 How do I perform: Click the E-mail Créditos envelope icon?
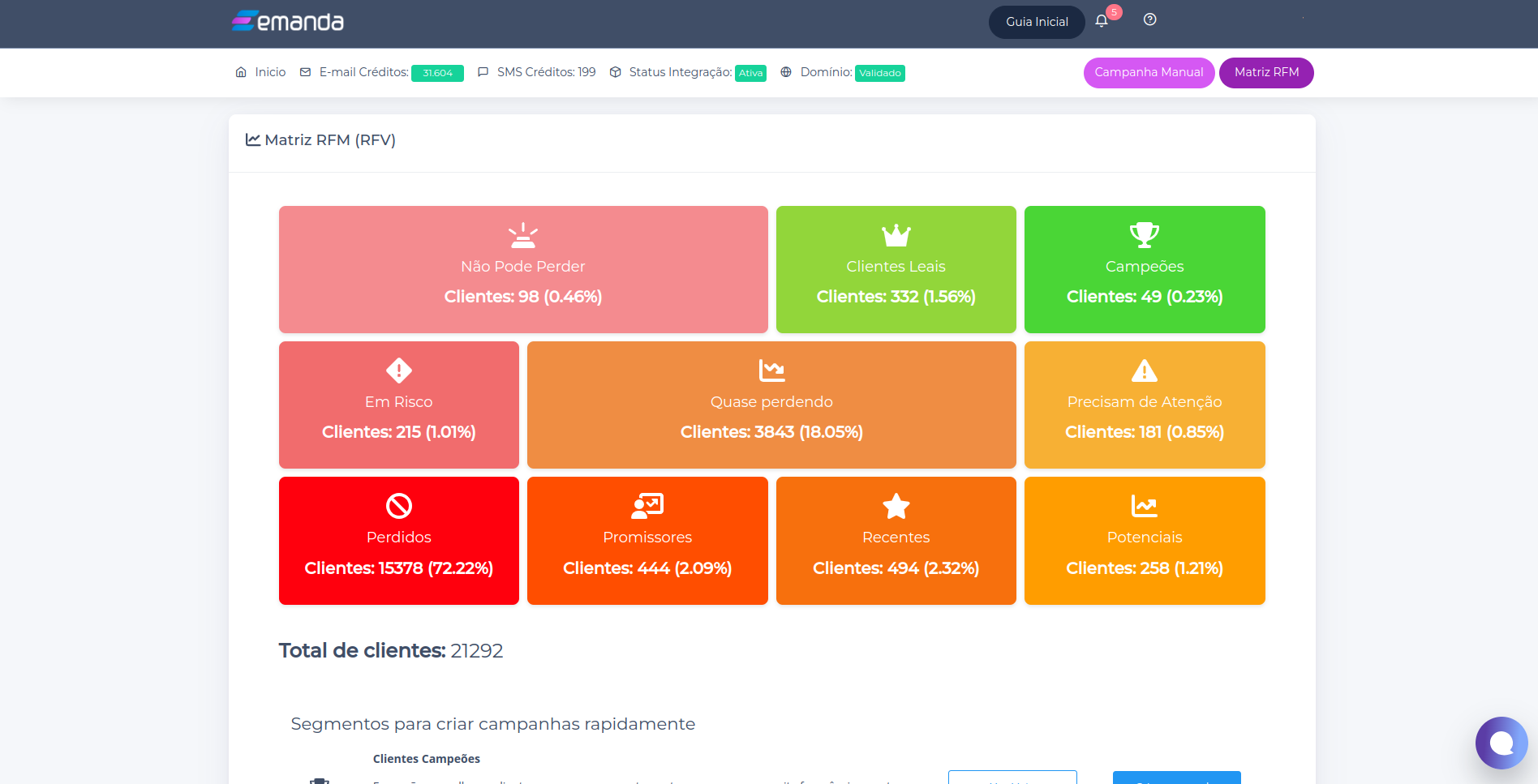tap(305, 72)
